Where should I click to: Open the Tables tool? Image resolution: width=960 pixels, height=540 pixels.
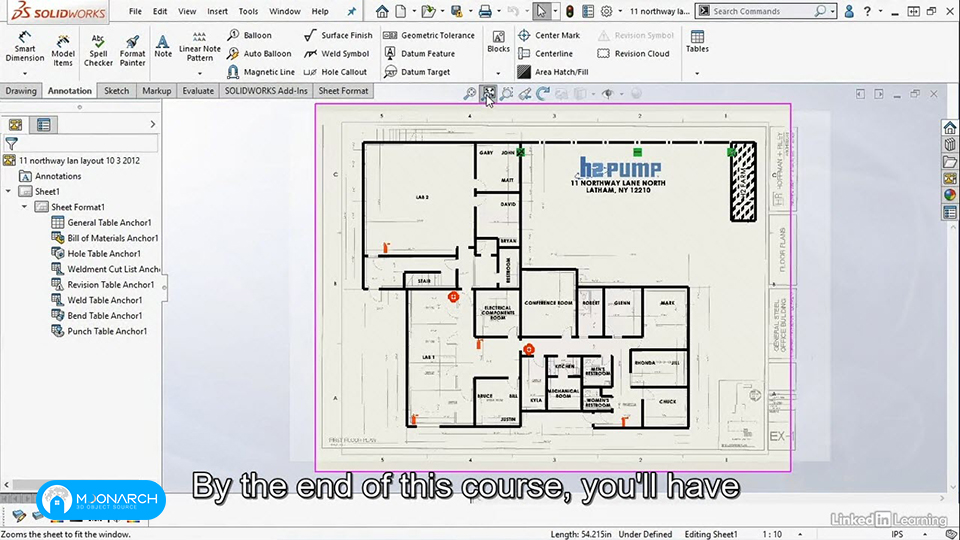pyautogui.click(x=697, y=42)
